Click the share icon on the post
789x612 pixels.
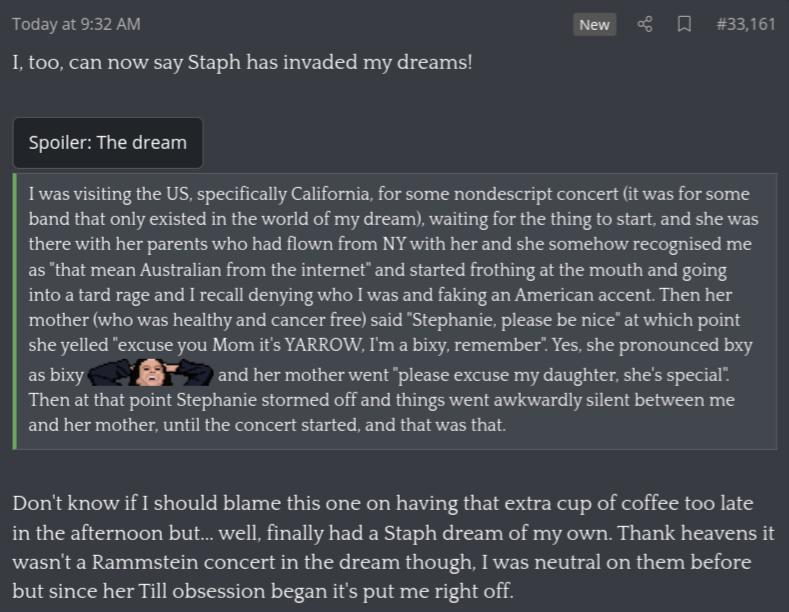tap(645, 24)
